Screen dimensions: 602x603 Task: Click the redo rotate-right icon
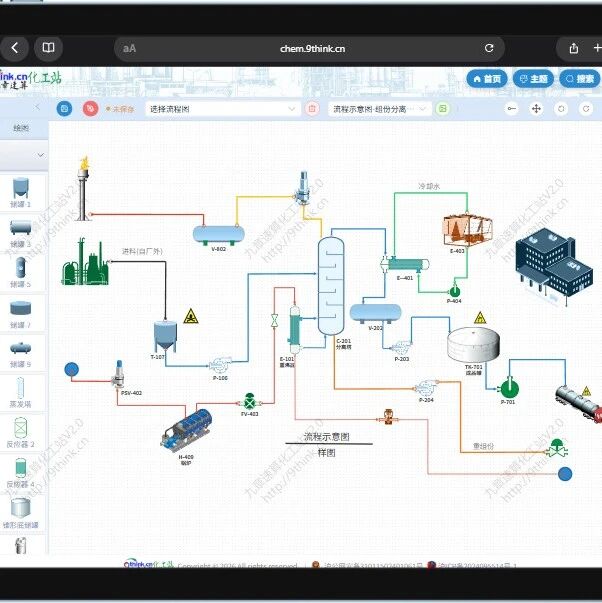586,109
